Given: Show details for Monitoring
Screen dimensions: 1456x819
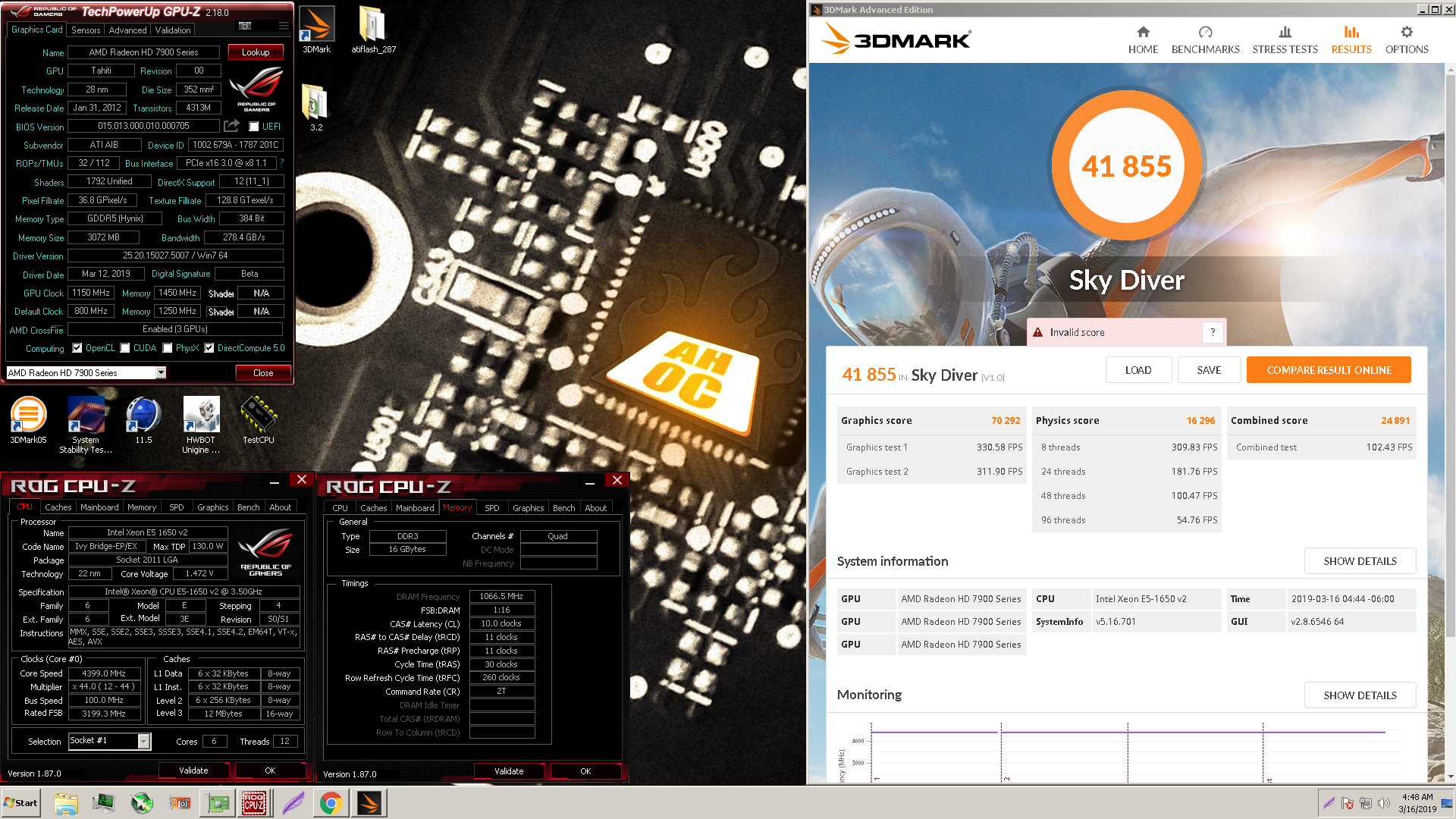Looking at the screenshot, I should tap(1360, 695).
